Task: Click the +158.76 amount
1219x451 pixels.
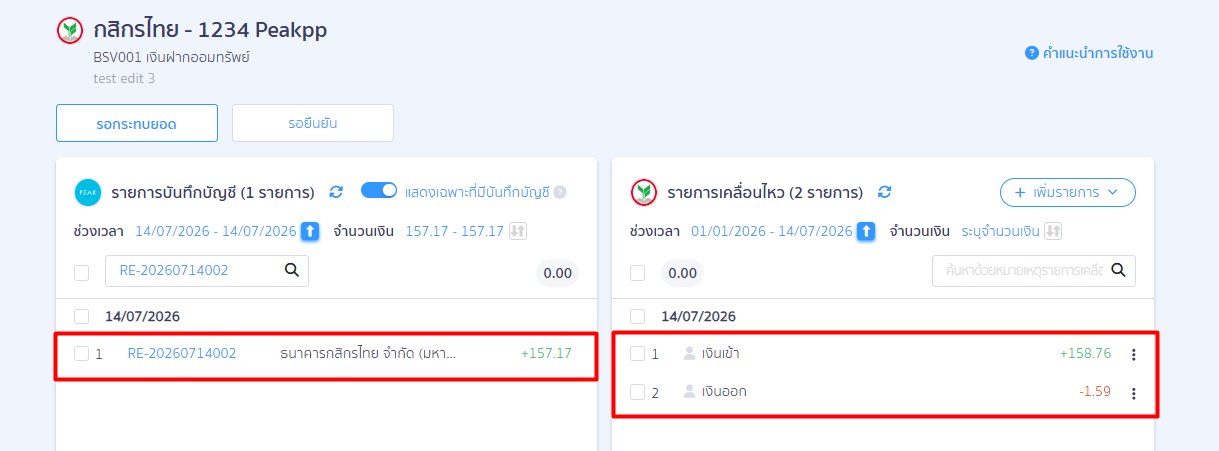Action: pyautogui.click(x=1085, y=353)
